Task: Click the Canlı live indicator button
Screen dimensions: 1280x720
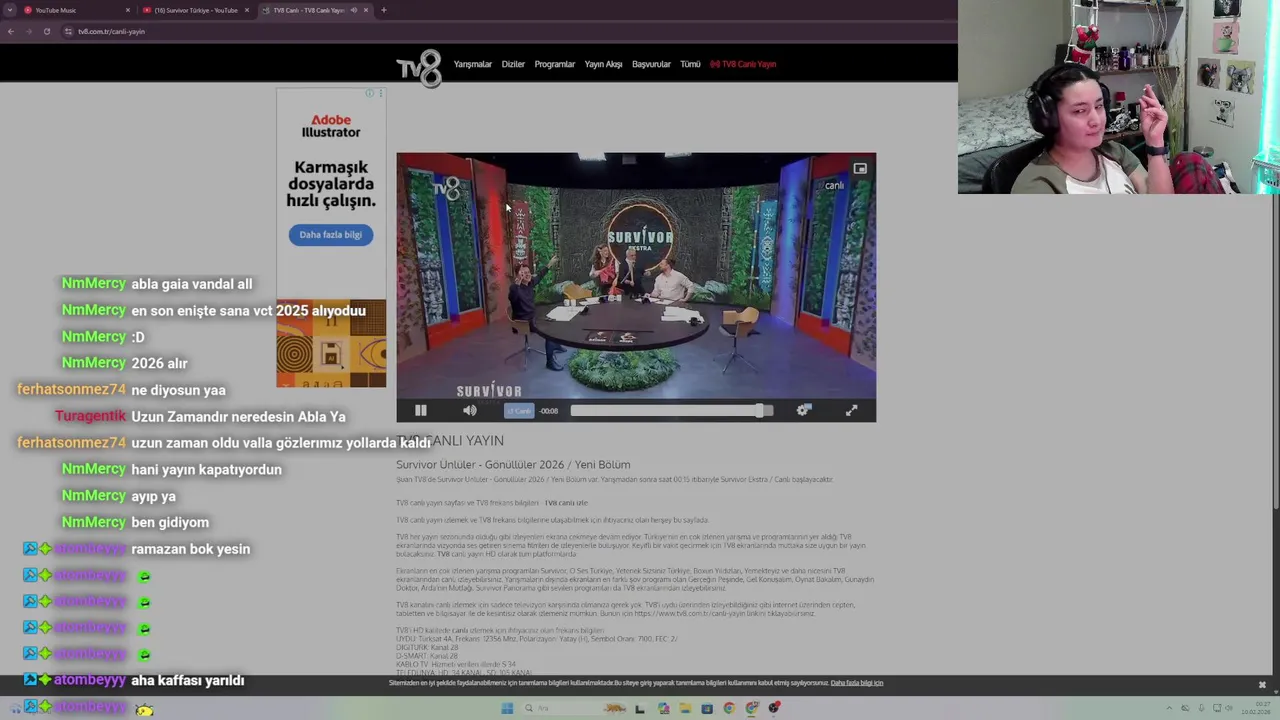Action: [519, 411]
